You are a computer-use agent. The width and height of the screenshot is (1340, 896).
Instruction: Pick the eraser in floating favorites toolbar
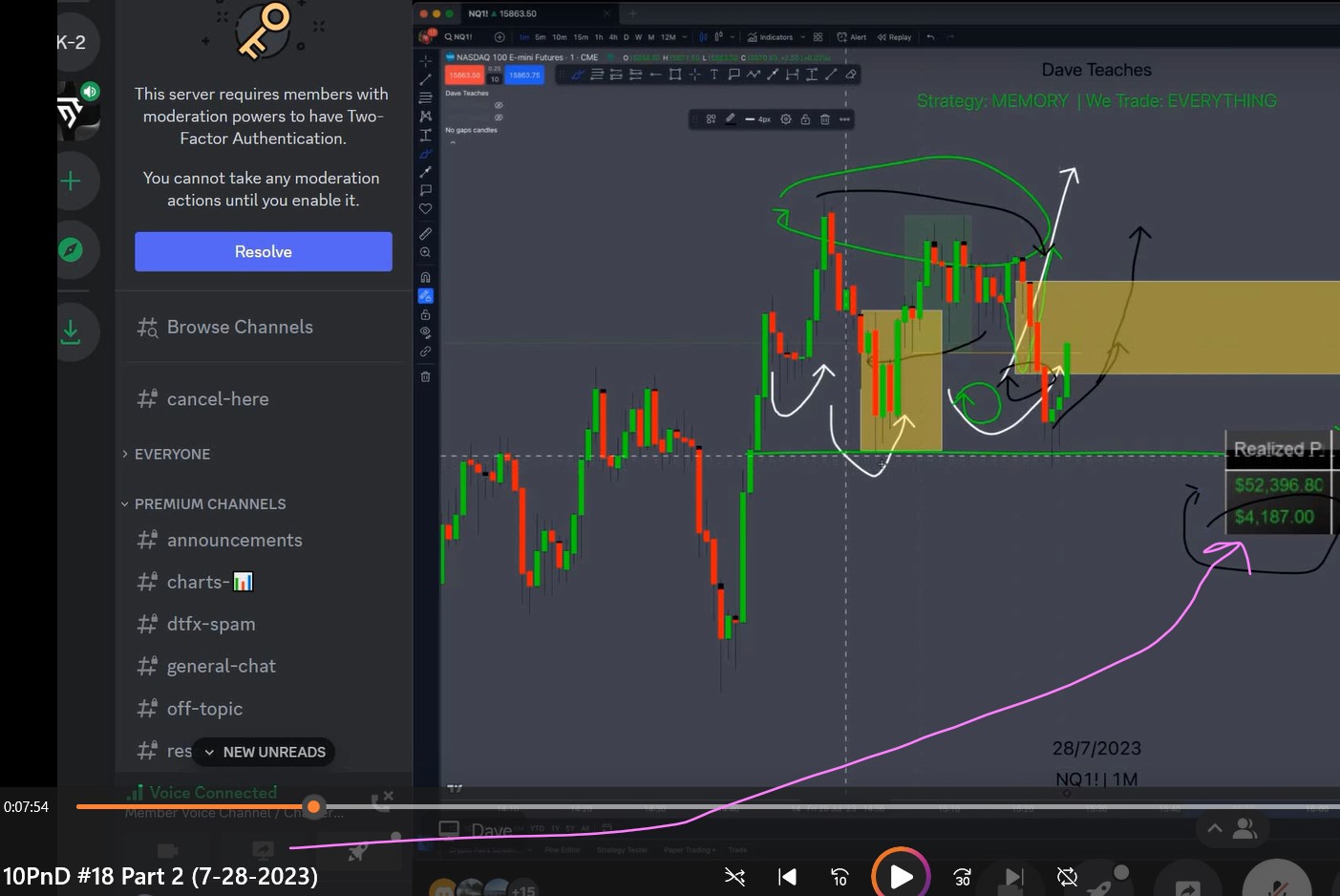click(850, 75)
